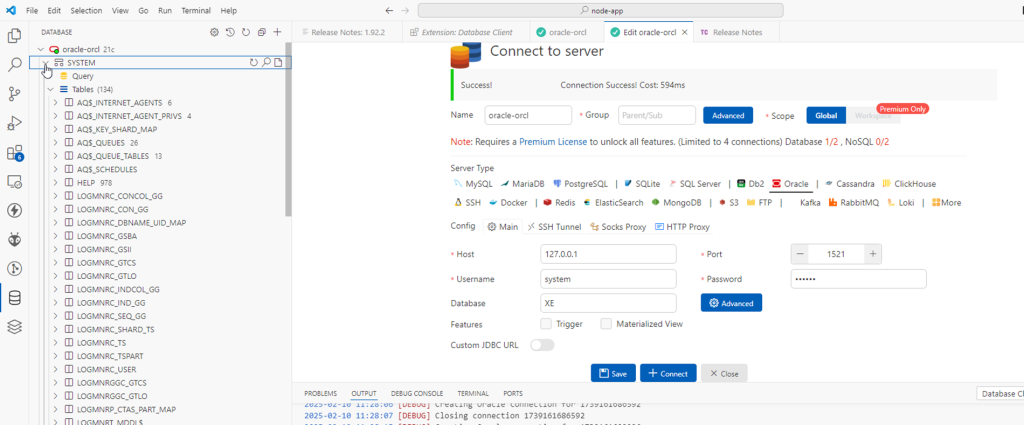This screenshot has height=425, width=1024.
Task: Collapse the Tables (134) node
Action: [51, 89]
